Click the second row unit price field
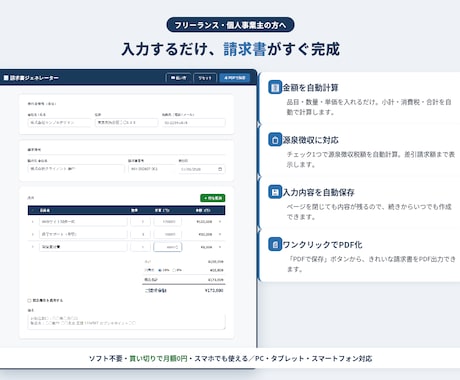The height and width of the screenshot is (380, 460). [168, 234]
